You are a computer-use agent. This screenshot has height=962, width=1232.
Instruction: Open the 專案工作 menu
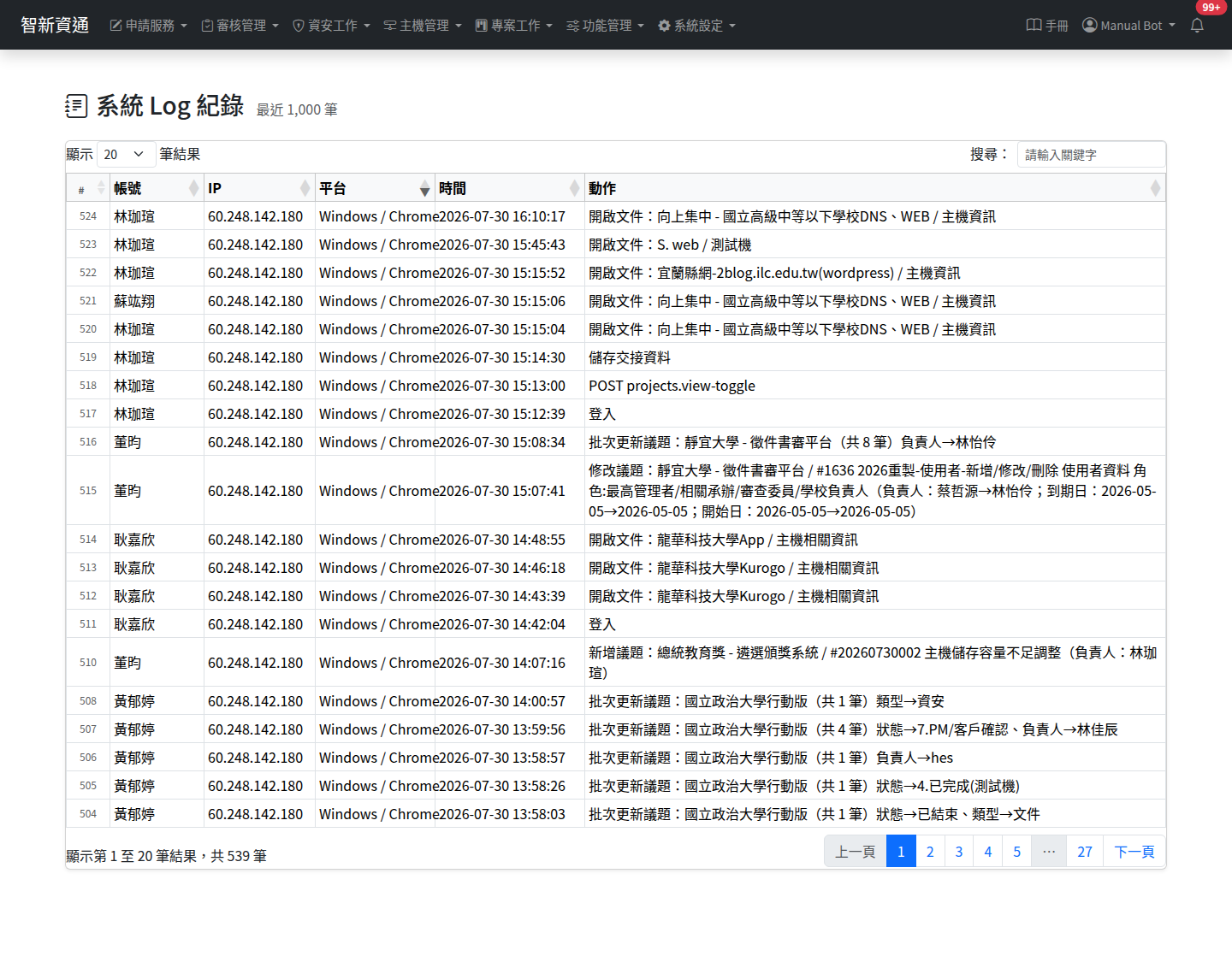pos(514,26)
